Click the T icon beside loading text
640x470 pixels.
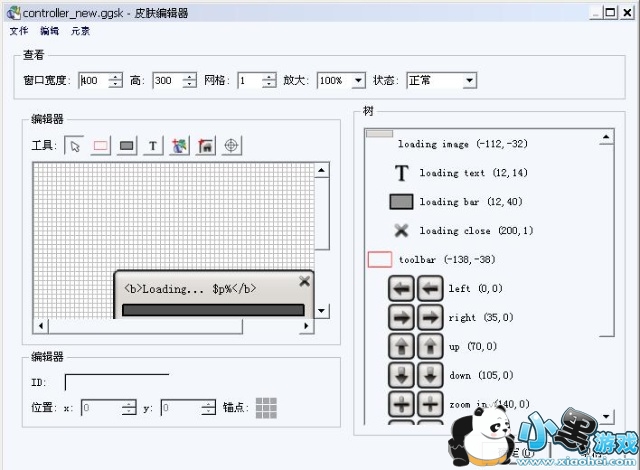(402, 173)
